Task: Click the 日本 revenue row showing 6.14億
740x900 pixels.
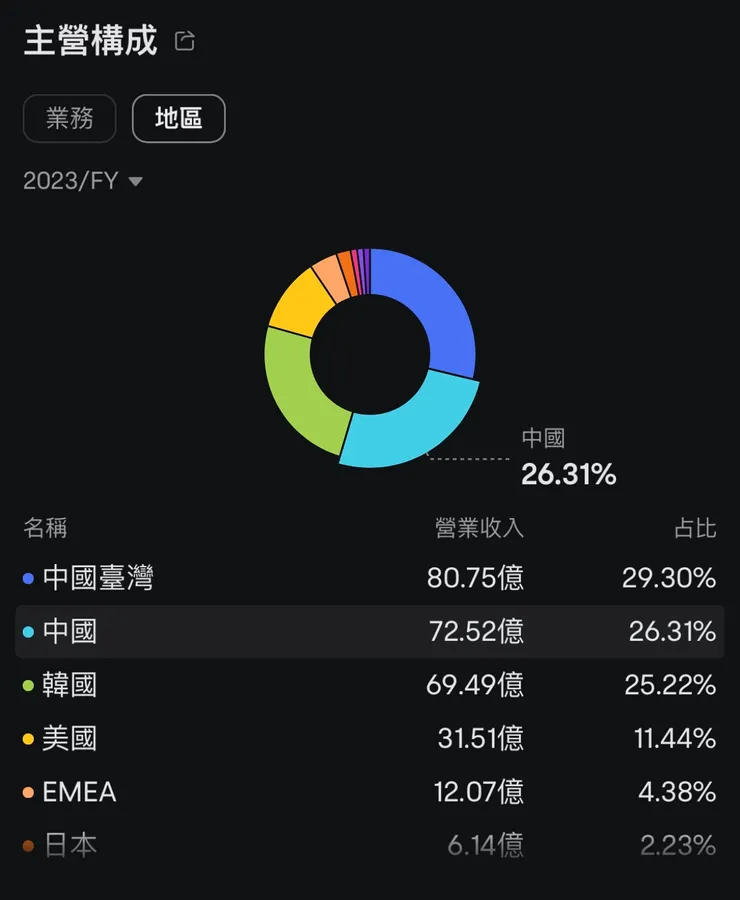Action: [x=370, y=844]
